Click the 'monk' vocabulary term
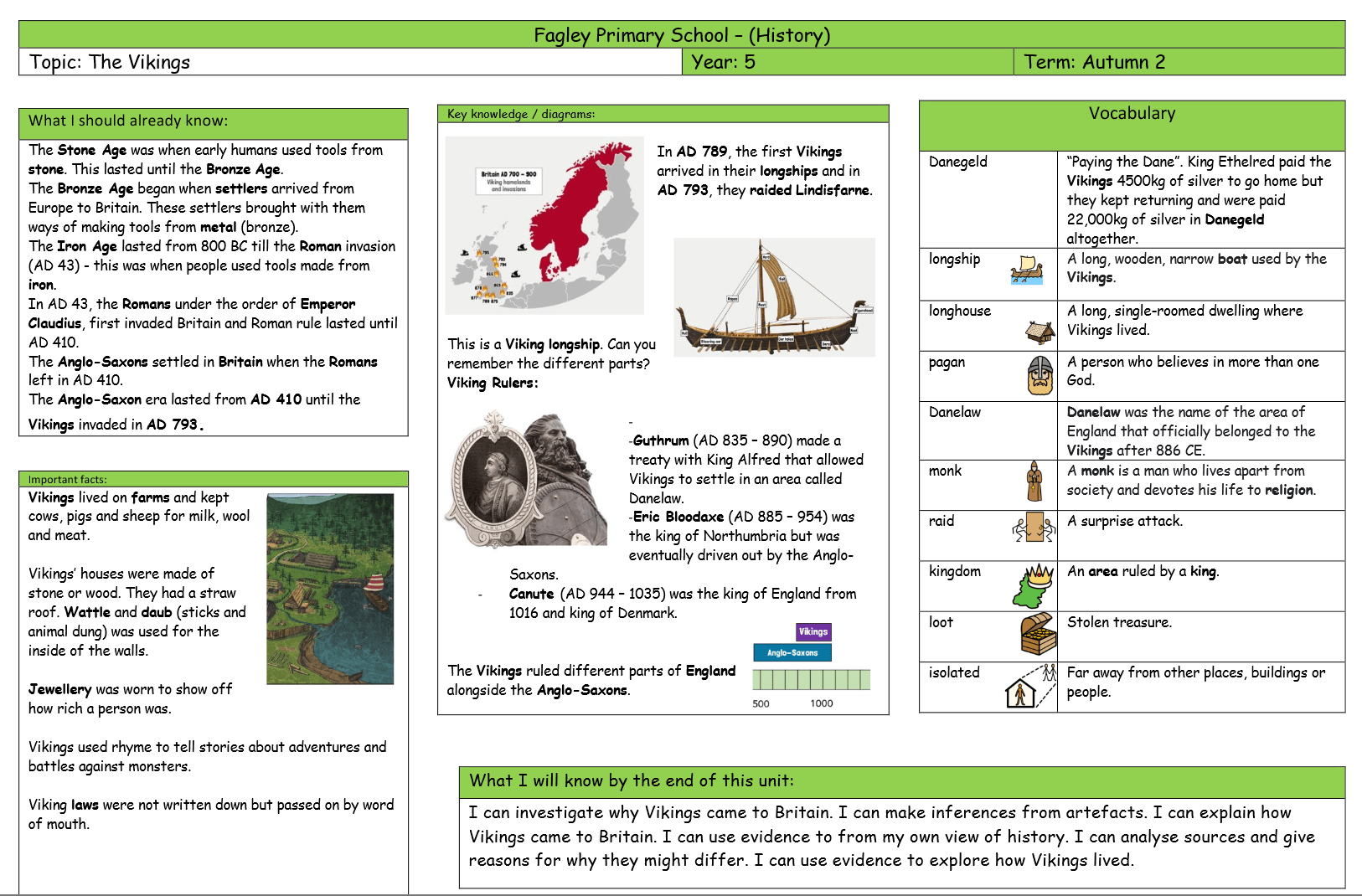This screenshot has height=896, width=1362. [945, 471]
